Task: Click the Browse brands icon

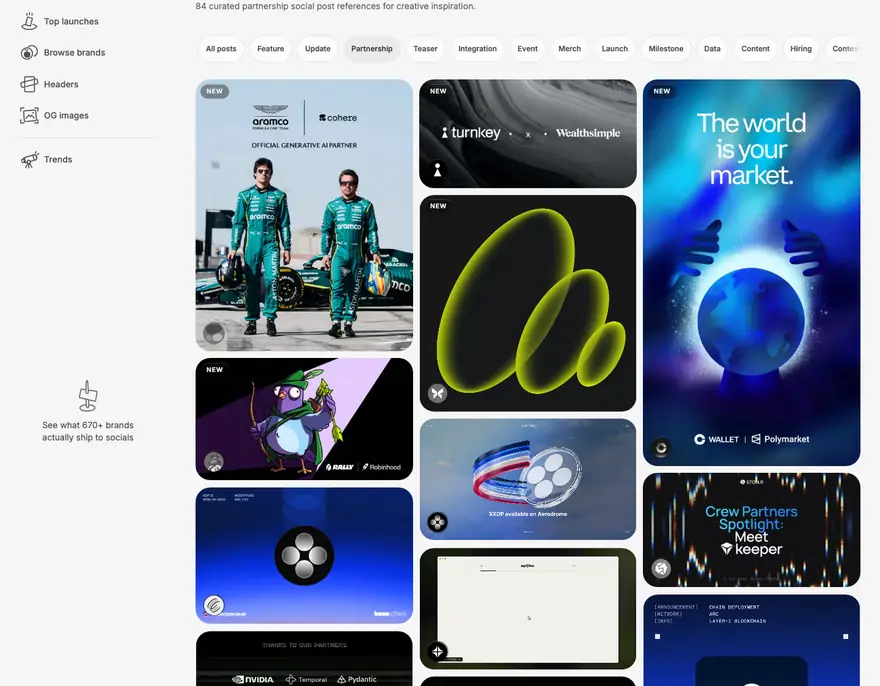Action: click(29, 53)
